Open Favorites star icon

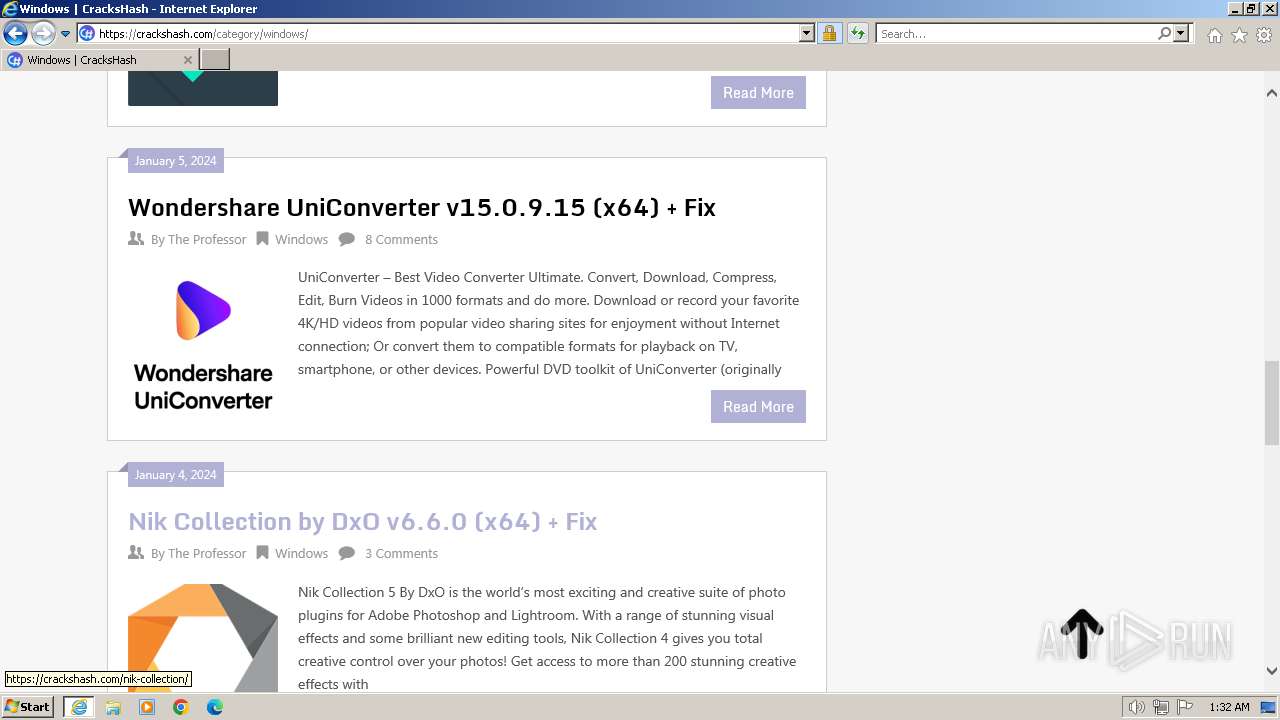tap(1239, 35)
